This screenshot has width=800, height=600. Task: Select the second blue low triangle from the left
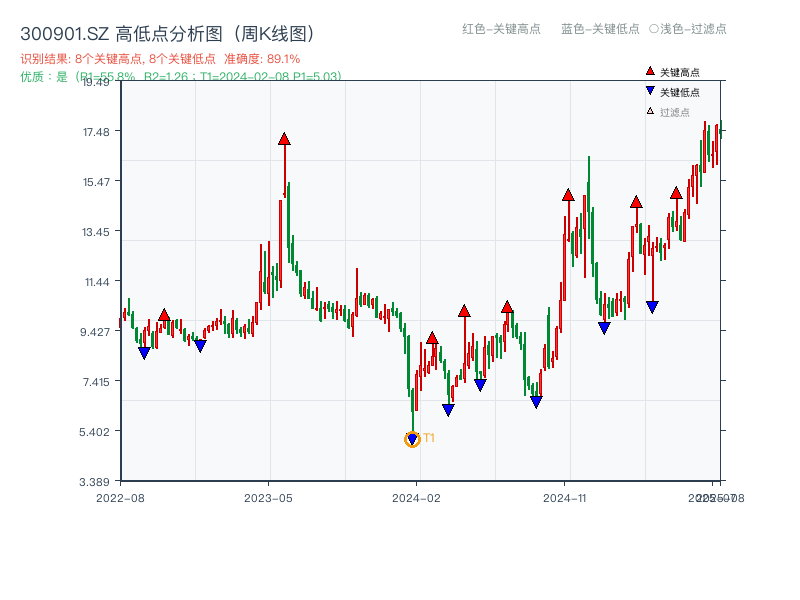(x=200, y=346)
